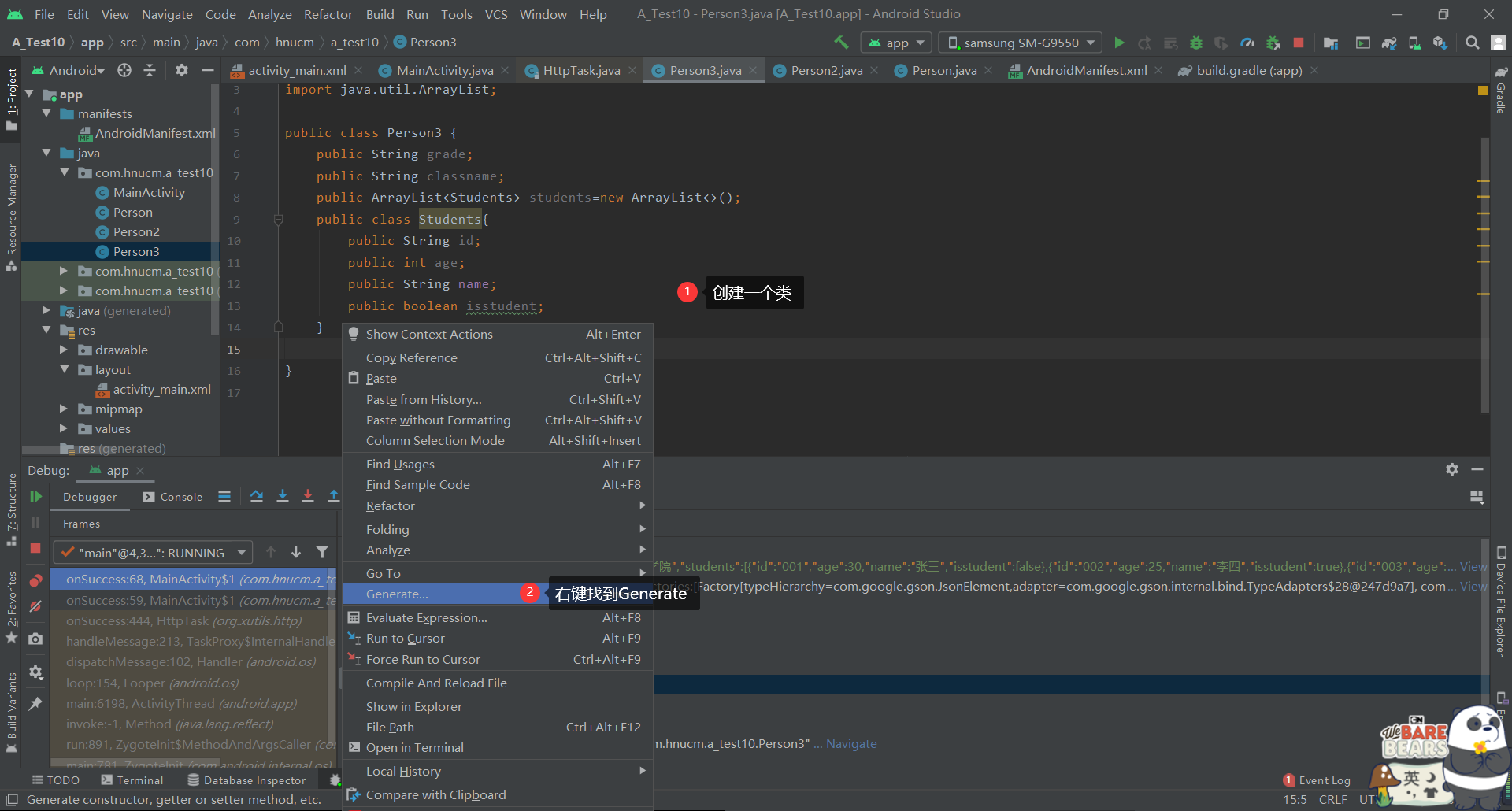Screen dimensions: 1512x811
Task: Click the editor vertical scrollbar
Action: coord(1484,276)
